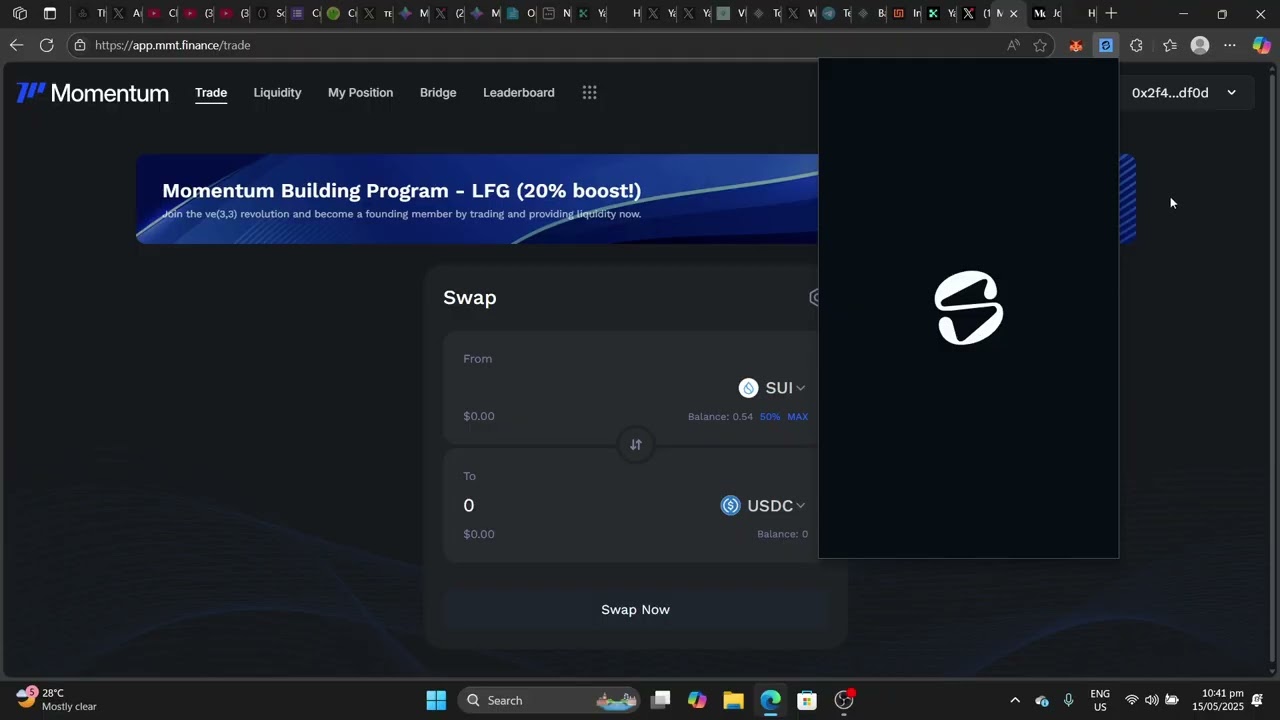Screen dimensions: 1280x720
Task: Open the OBS Studio taskbar icon
Action: click(x=844, y=700)
